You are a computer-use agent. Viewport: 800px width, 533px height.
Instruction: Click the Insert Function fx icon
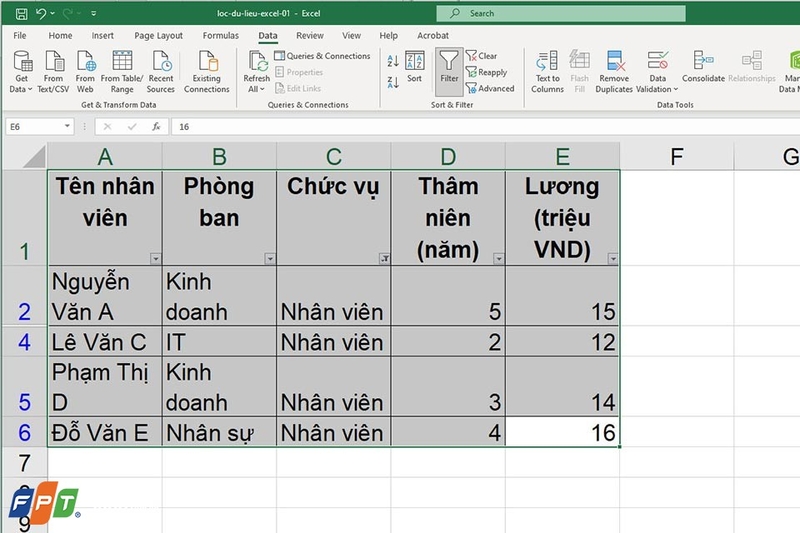coord(156,126)
